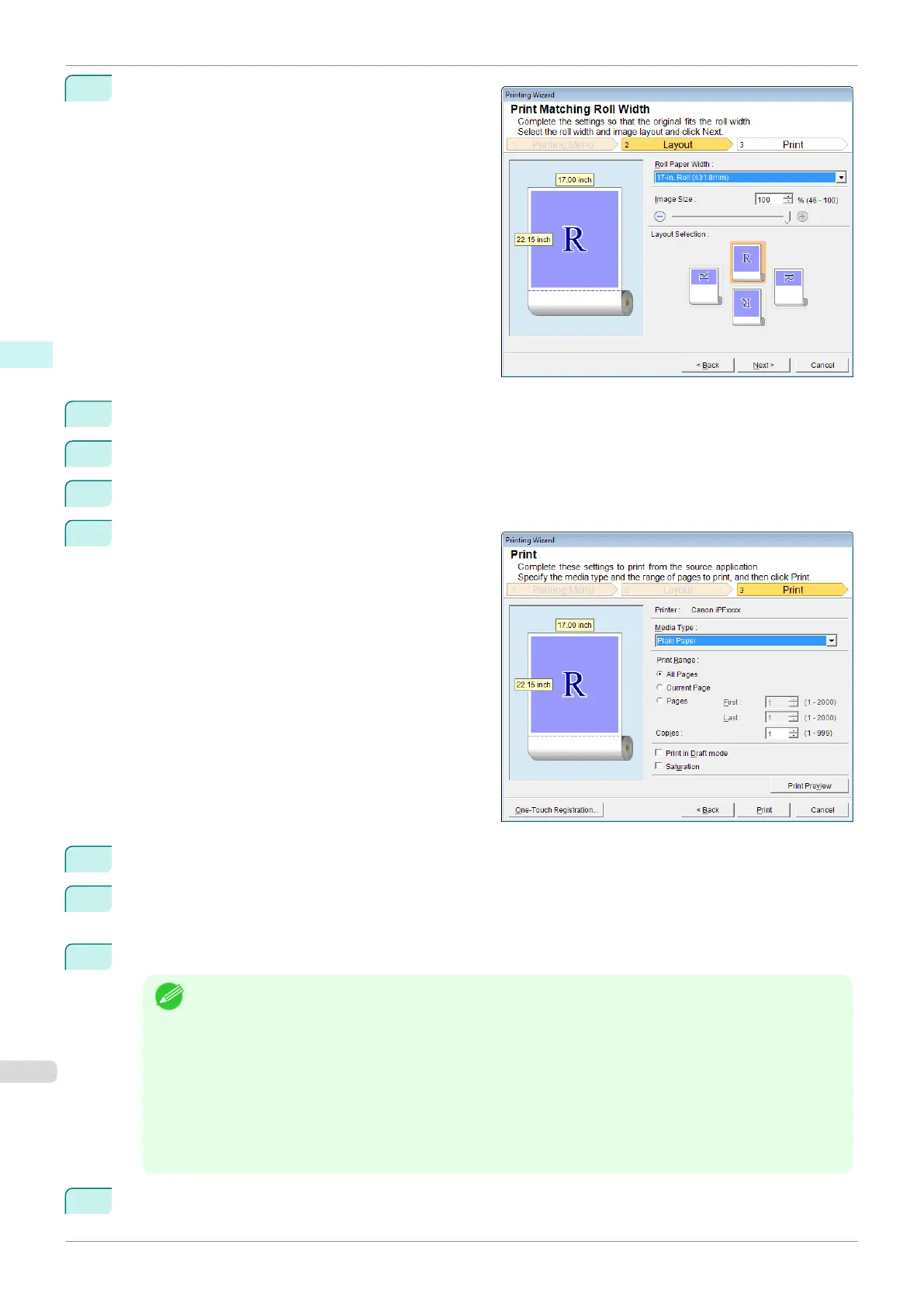Click the First page number stepper
Image resolution: width=924 pixels, height=1307 pixels.
tap(793, 702)
